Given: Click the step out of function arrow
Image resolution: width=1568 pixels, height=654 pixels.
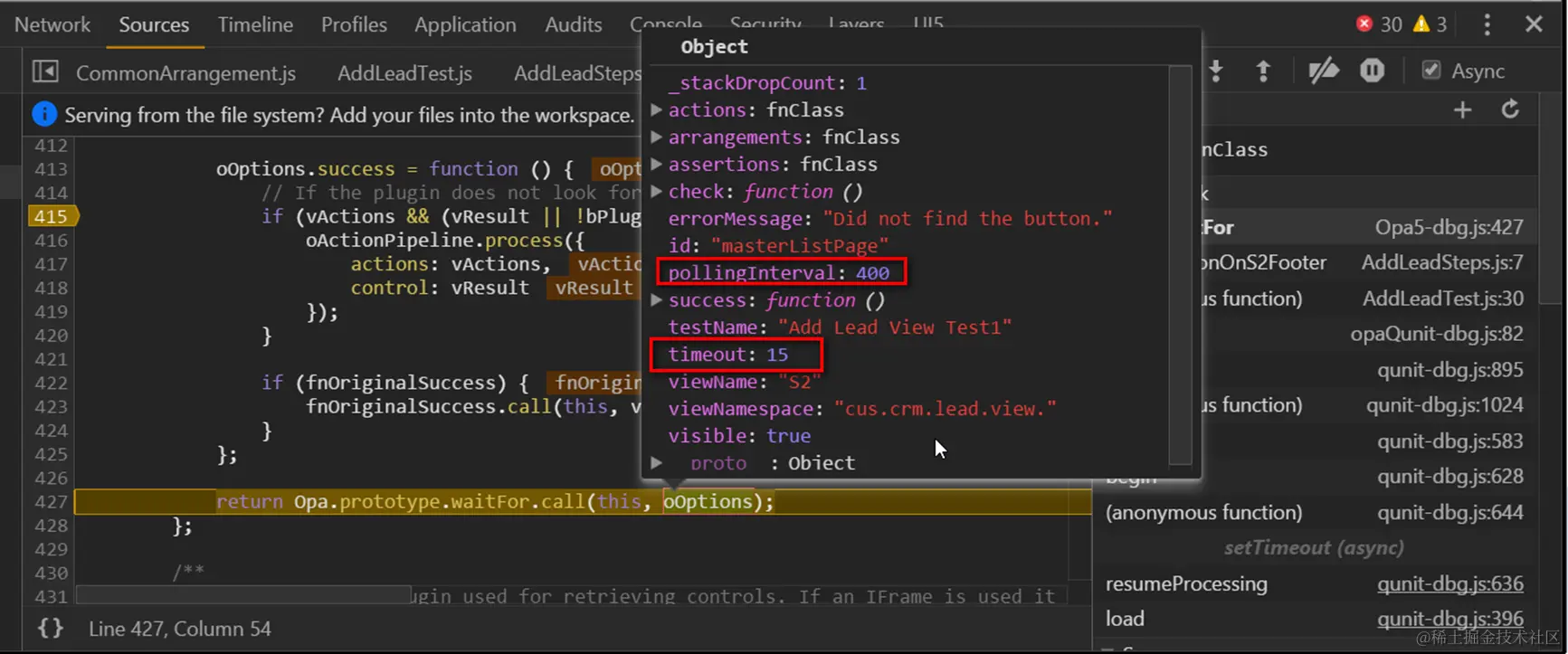Looking at the screenshot, I should [1263, 71].
